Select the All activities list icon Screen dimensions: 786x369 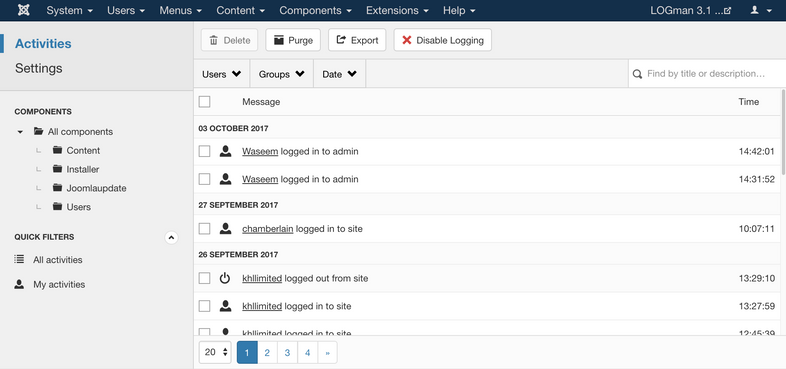click(x=19, y=259)
